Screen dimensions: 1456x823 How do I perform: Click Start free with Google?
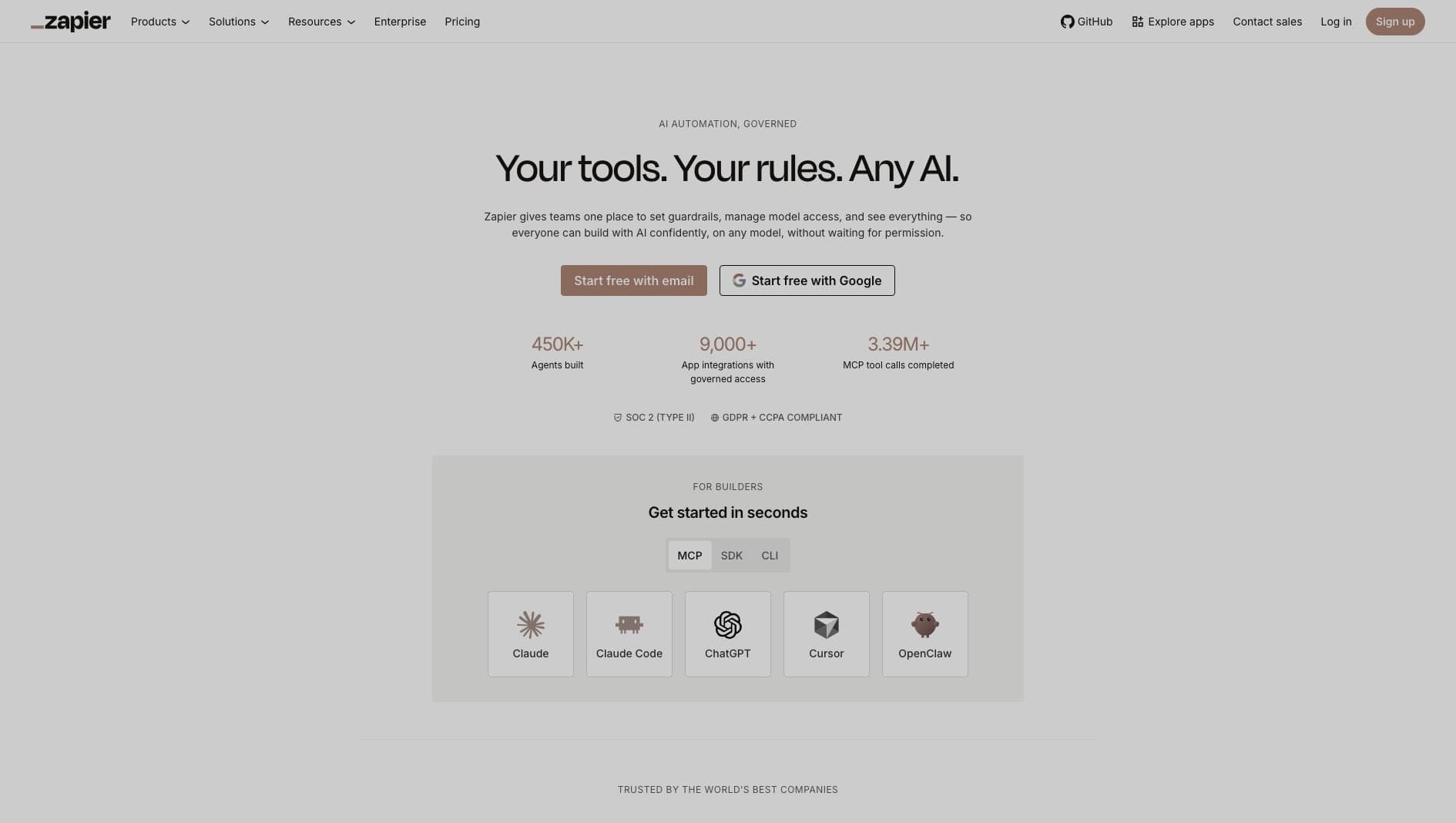[807, 280]
